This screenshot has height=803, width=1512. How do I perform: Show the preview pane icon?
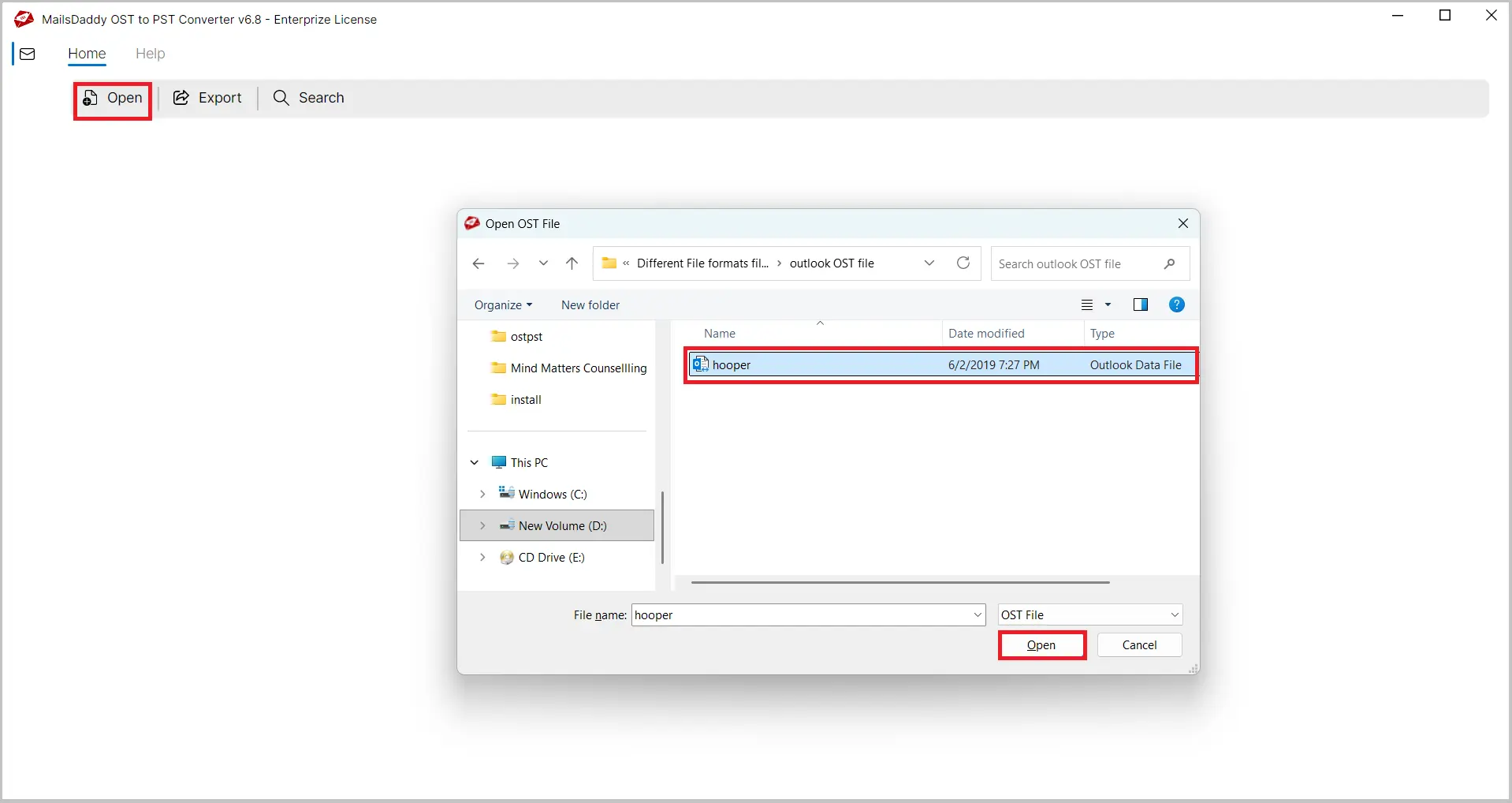(x=1141, y=305)
